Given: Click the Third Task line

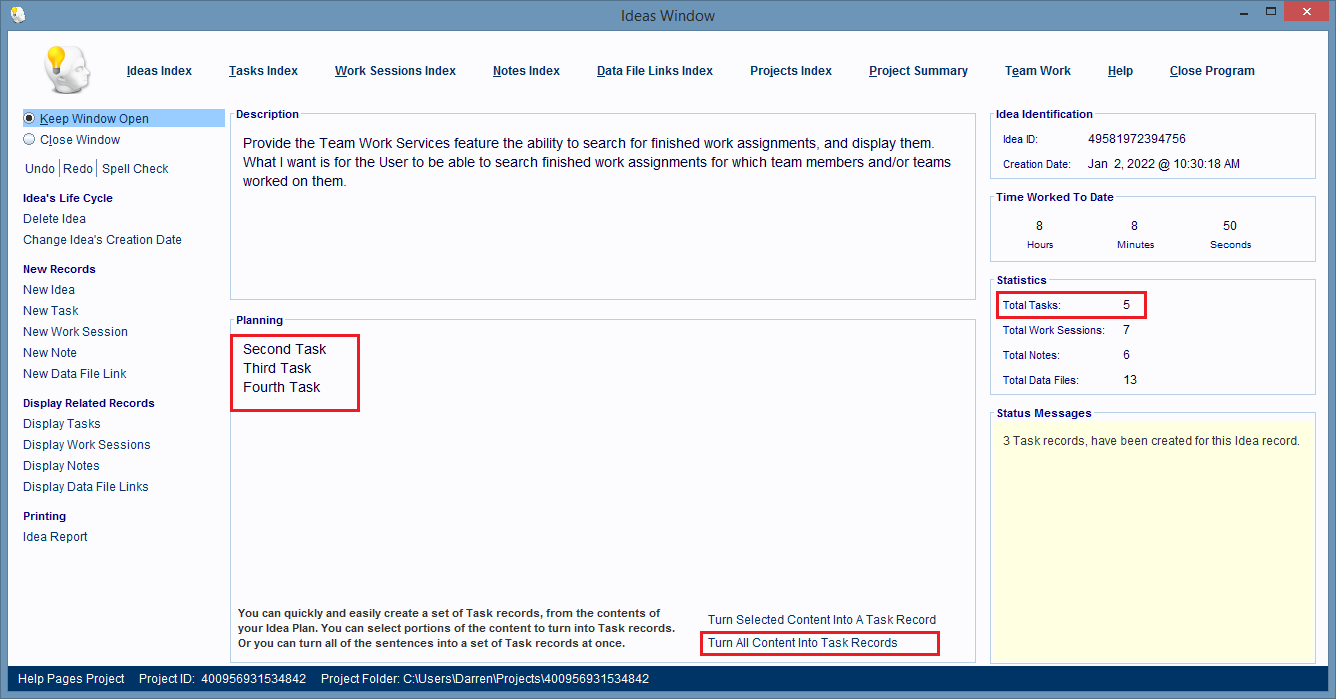Looking at the screenshot, I should pyautogui.click(x=278, y=368).
